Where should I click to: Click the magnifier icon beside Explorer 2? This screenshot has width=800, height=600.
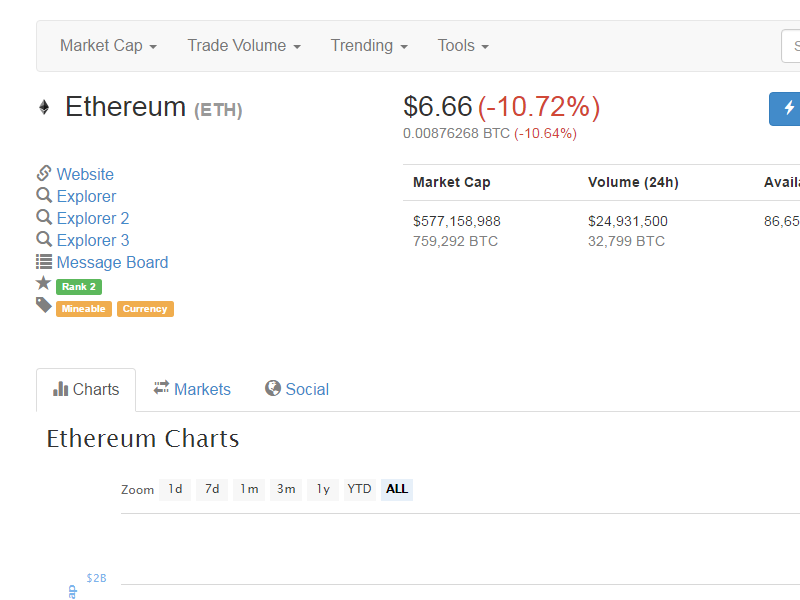(44, 217)
